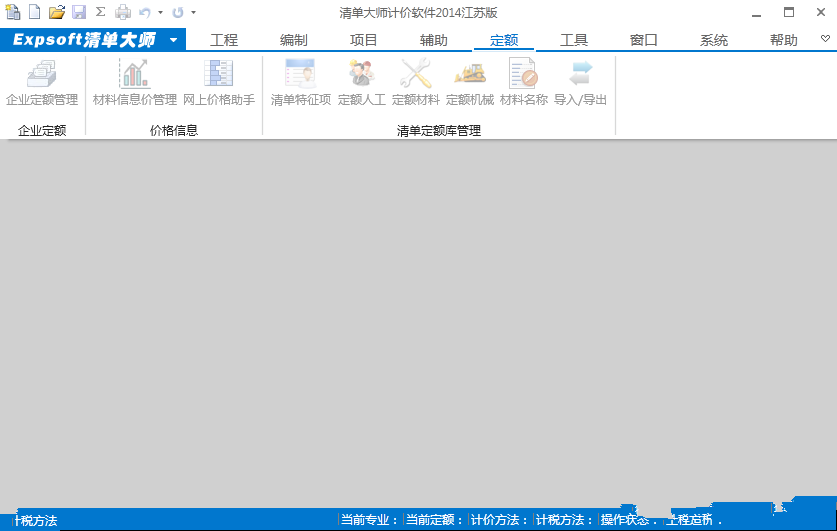This screenshot has height=531, width=837.
Task: Open 材料信息价管理 material price management
Action: (135, 83)
